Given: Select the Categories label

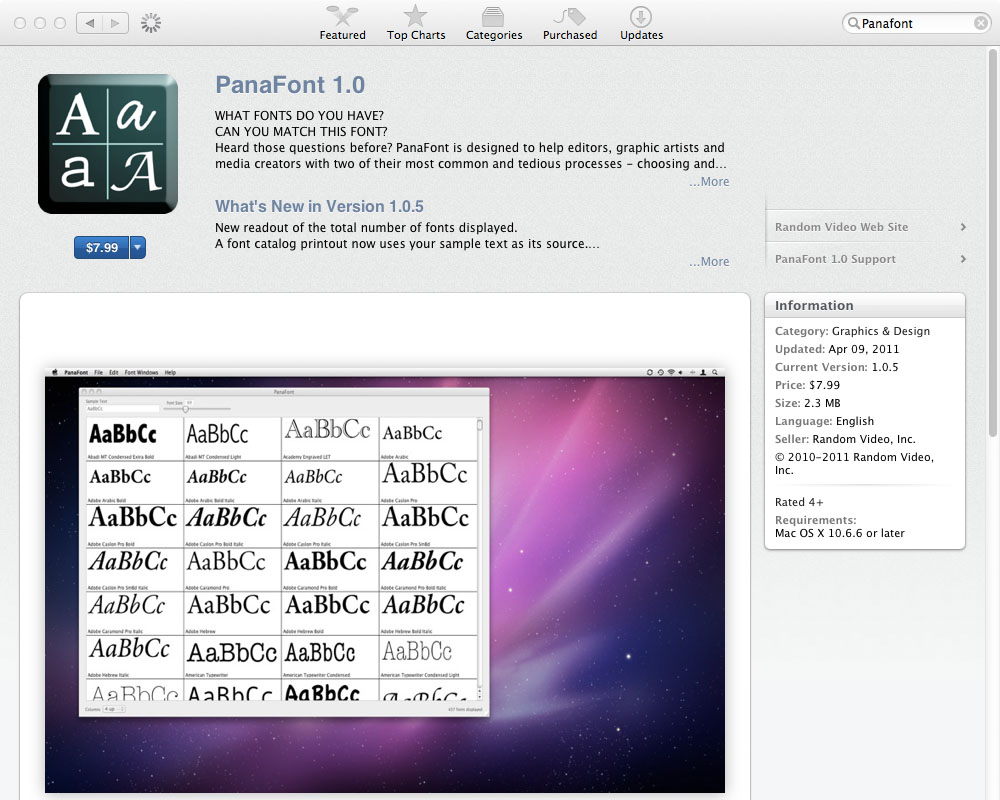Looking at the screenshot, I should point(494,35).
